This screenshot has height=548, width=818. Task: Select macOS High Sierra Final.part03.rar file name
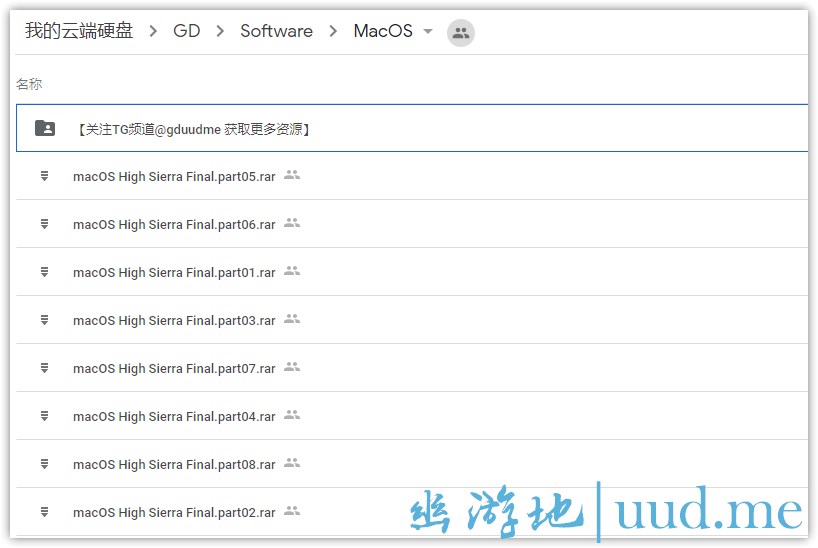tap(174, 320)
